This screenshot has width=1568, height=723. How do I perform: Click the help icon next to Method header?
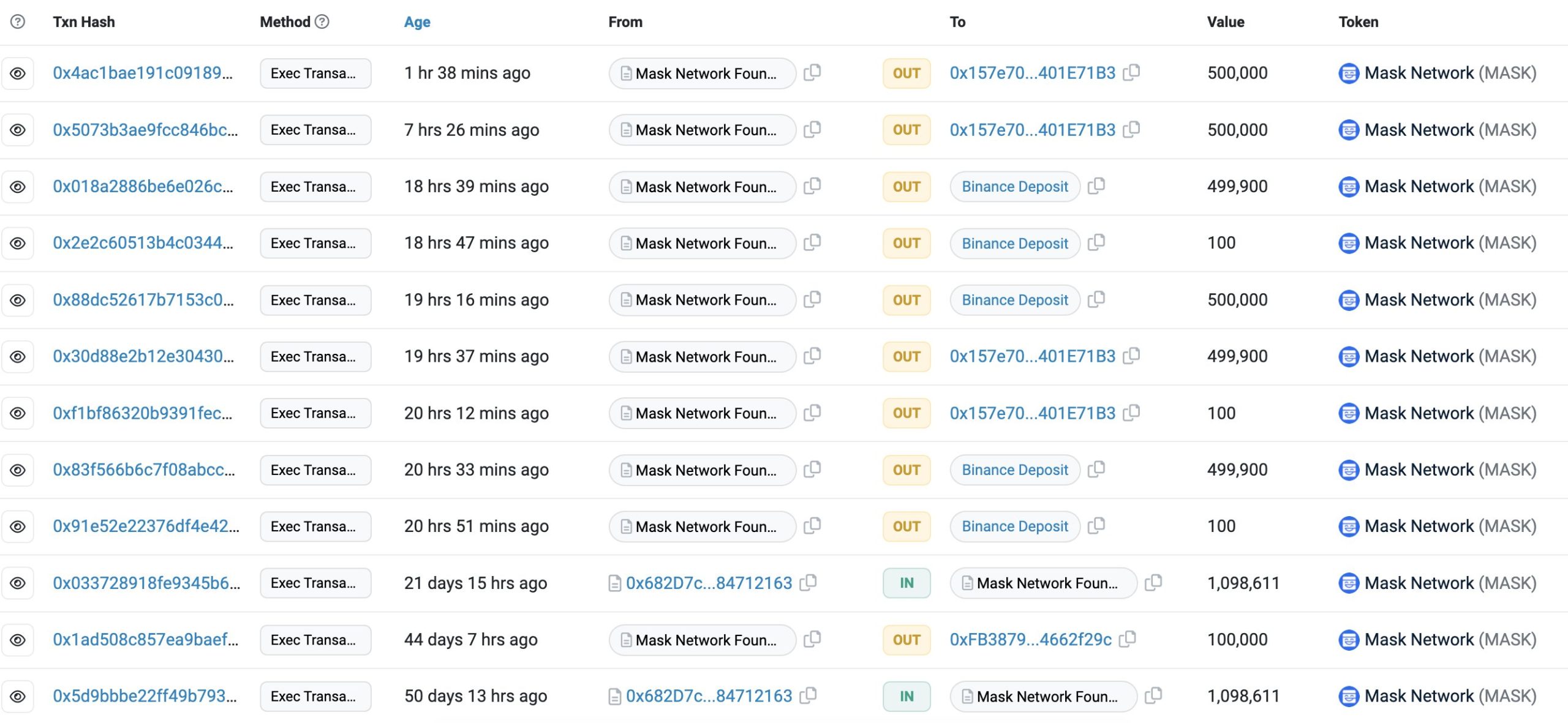click(x=322, y=21)
